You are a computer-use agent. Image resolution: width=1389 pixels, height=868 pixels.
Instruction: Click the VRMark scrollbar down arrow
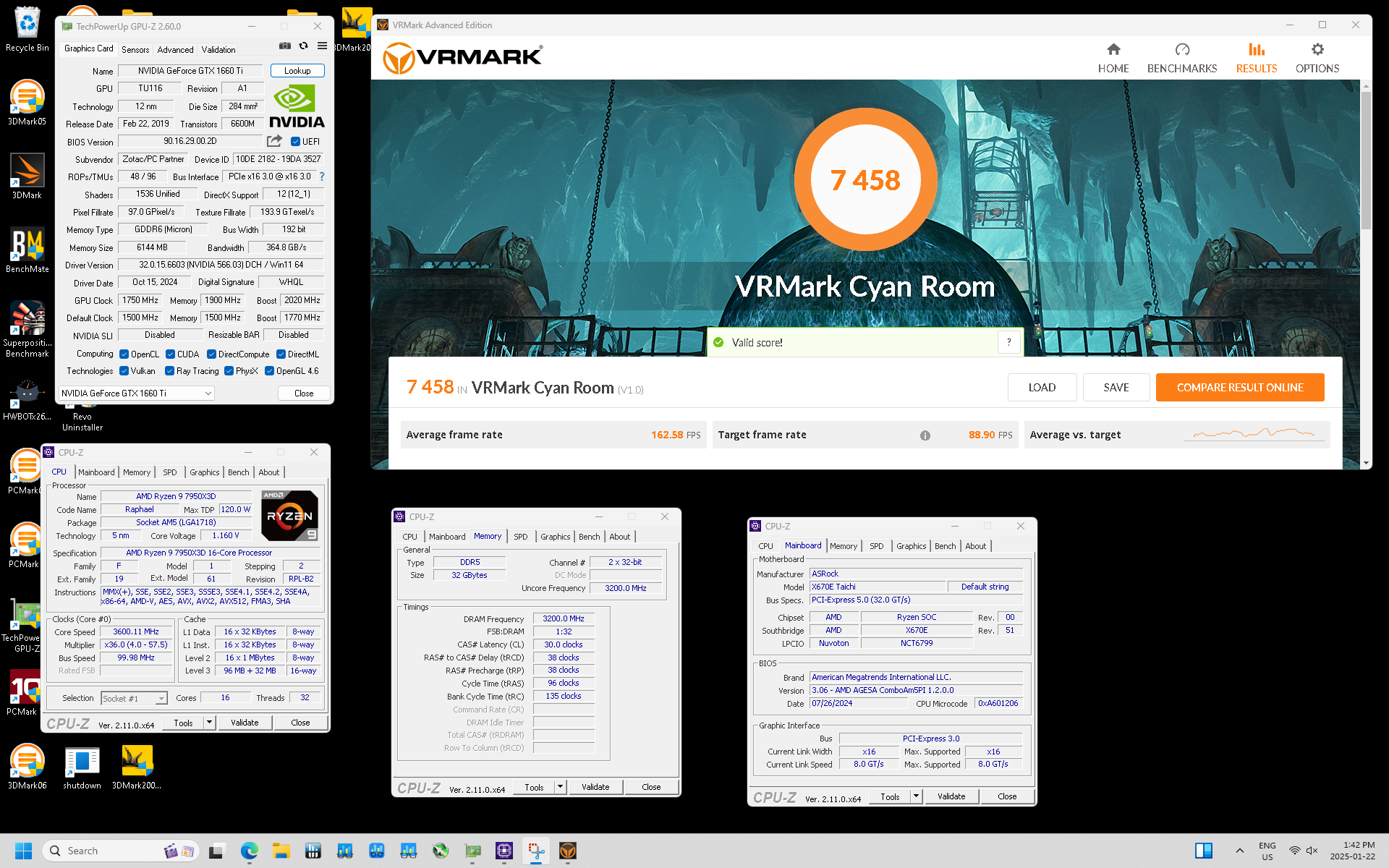[x=1366, y=463]
